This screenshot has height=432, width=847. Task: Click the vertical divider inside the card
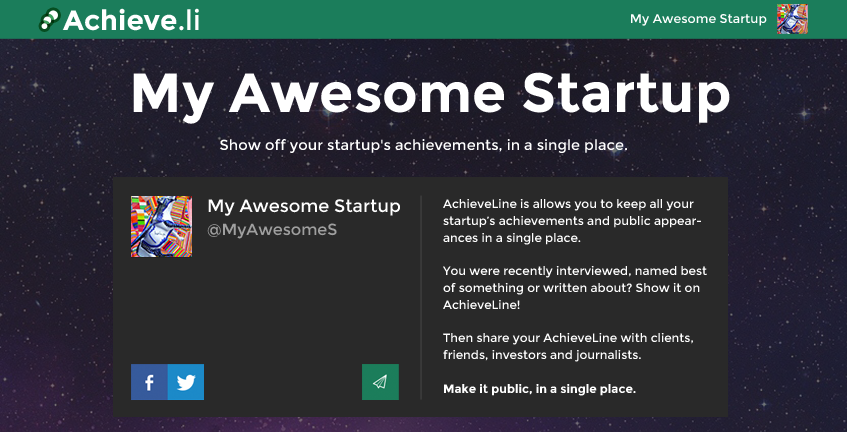click(x=421, y=300)
